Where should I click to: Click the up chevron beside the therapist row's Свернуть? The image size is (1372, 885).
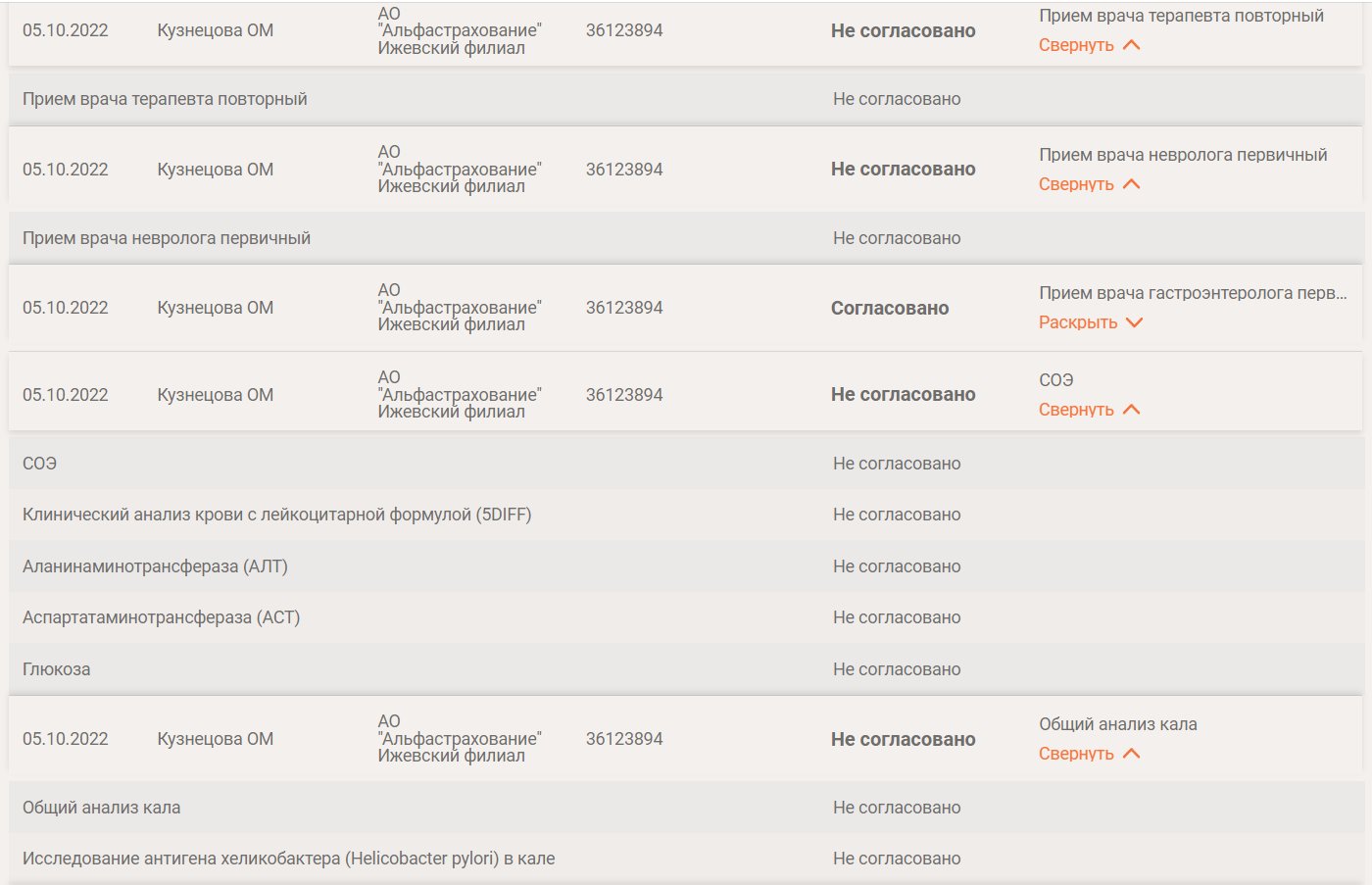pyautogui.click(x=1132, y=45)
